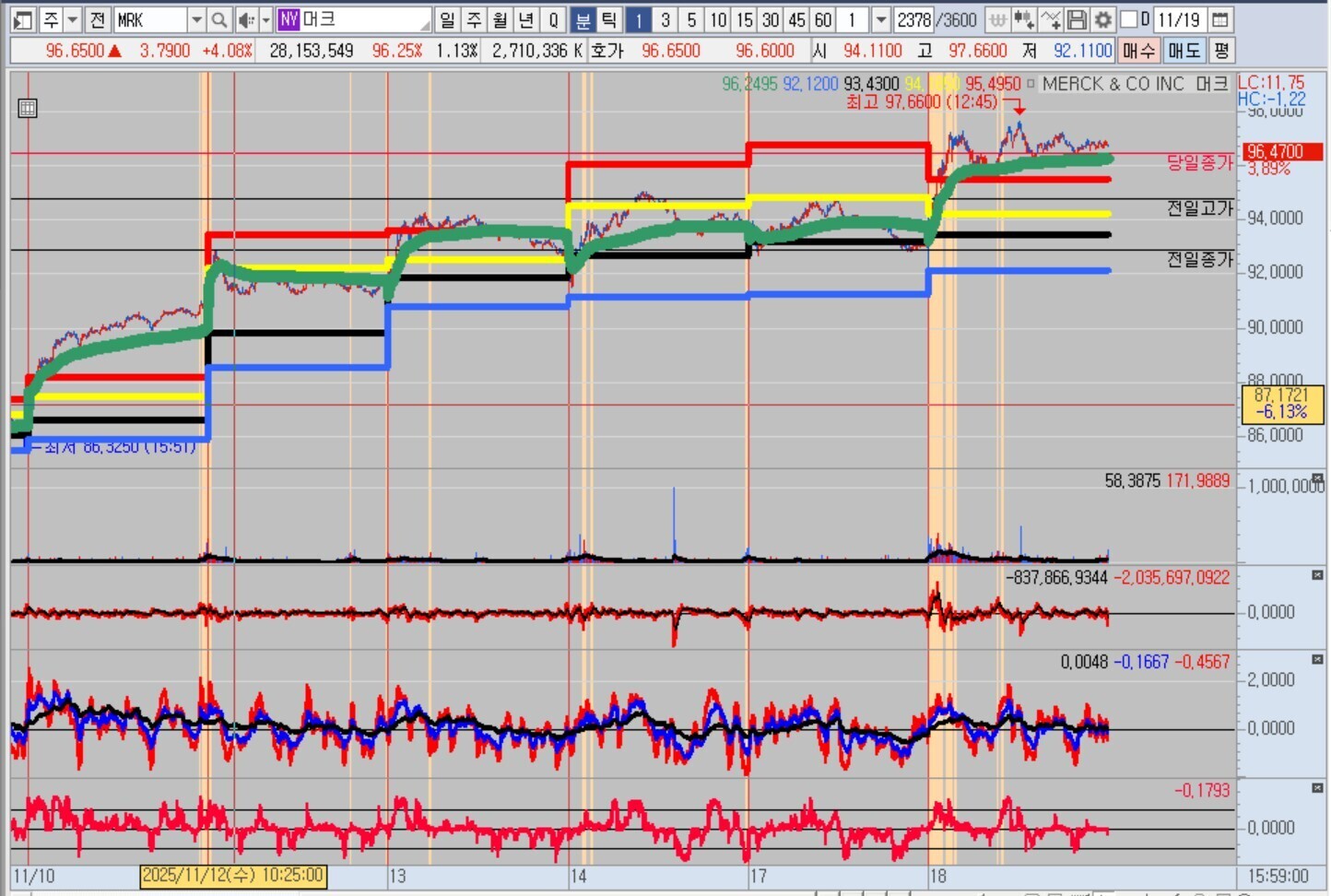Click the stock search magnifier icon
This screenshot has width=1331, height=896.
[x=219, y=19]
